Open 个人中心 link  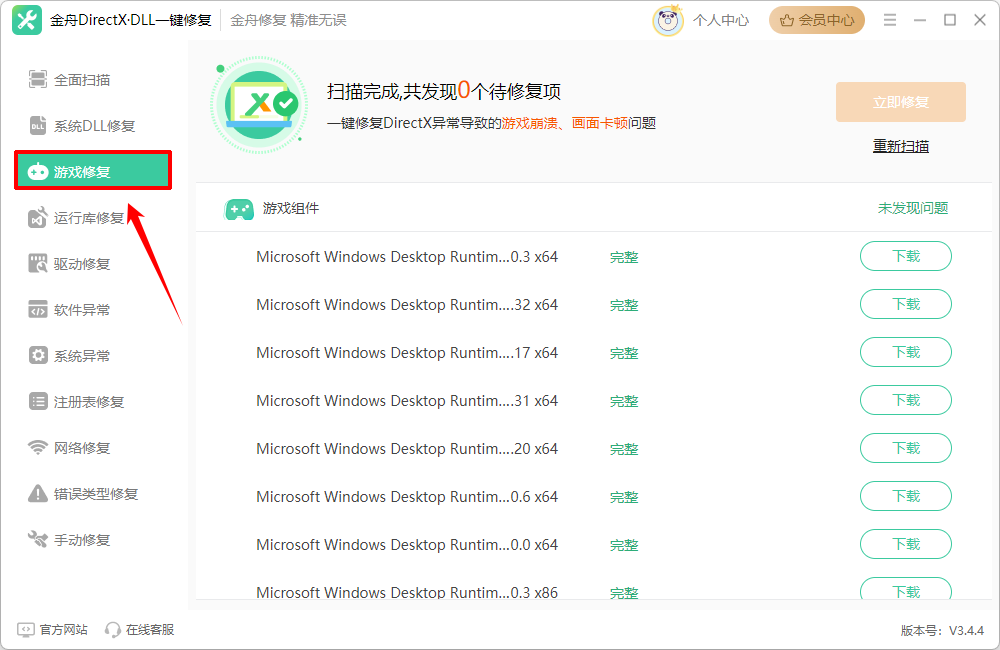click(x=721, y=20)
